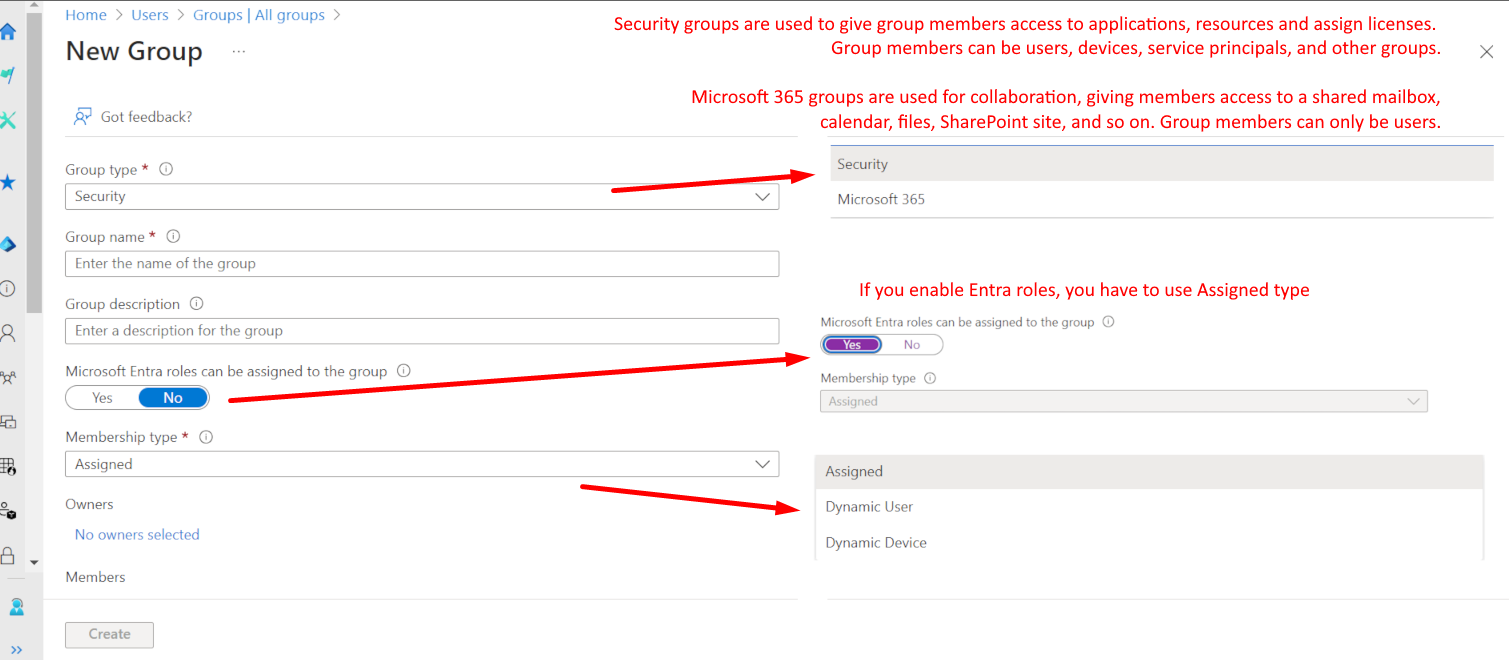Click the lock icon in sidebar
1509x660 pixels.
[8, 555]
